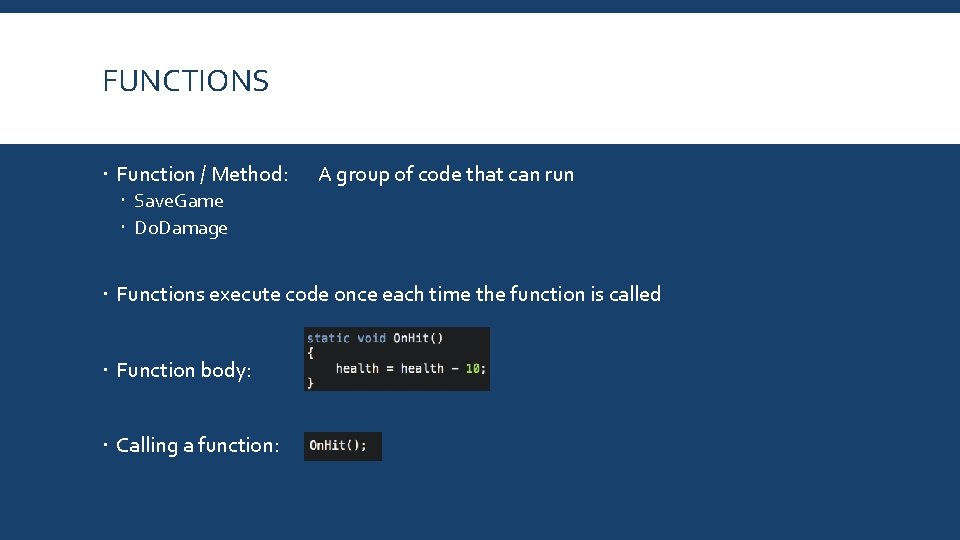Click the white title banner area
The height and width of the screenshot is (540, 960).
pos(480,78)
